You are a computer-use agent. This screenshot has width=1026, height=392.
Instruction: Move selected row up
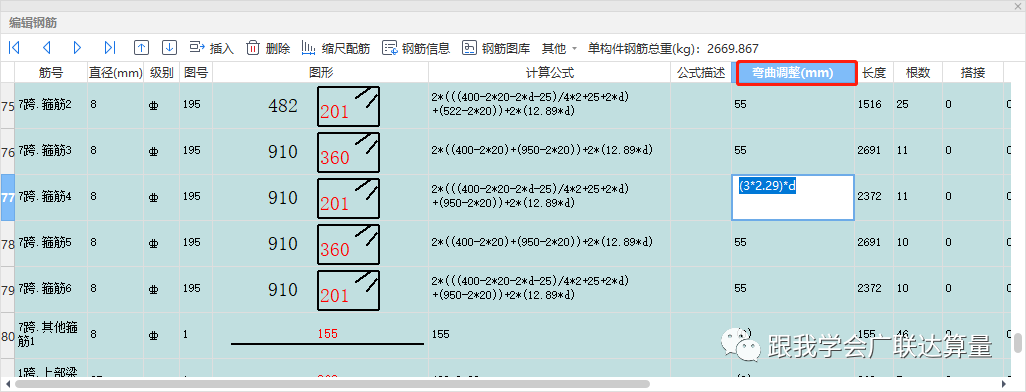point(141,48)
